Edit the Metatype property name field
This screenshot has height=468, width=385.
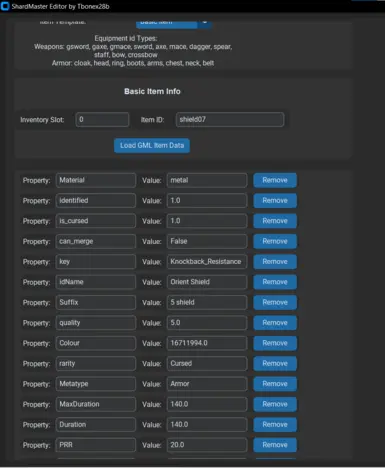[x=96, y=384]
